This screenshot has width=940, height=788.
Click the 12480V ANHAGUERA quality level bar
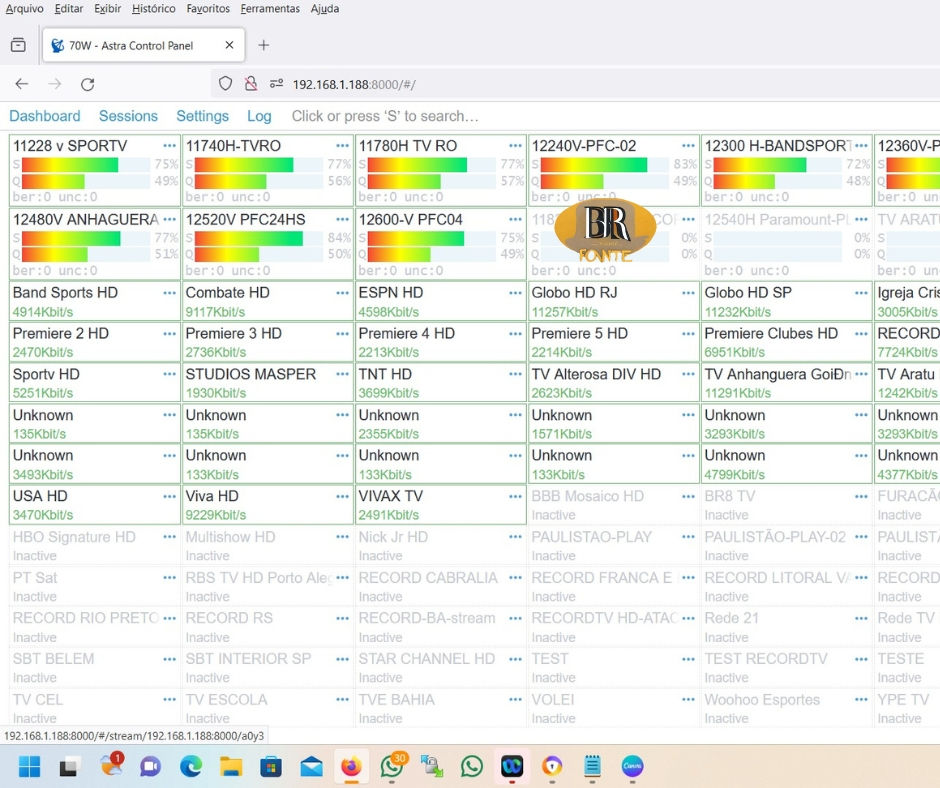tap(85, 254)
